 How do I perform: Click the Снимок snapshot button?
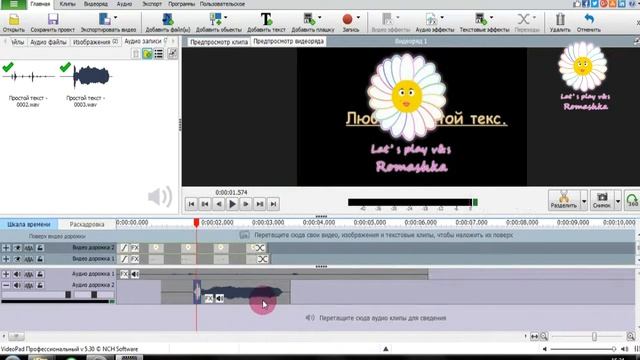click(602, 200)
